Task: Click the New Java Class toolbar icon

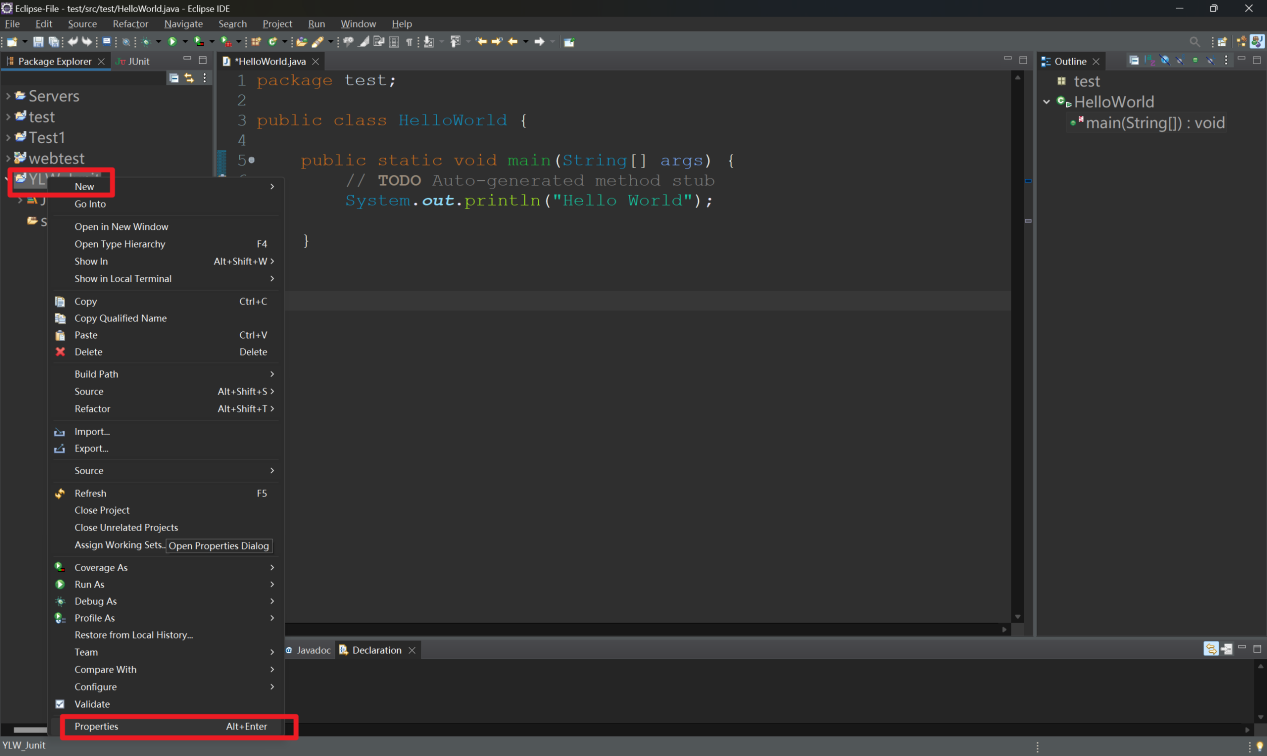Action: pos(273,42)
